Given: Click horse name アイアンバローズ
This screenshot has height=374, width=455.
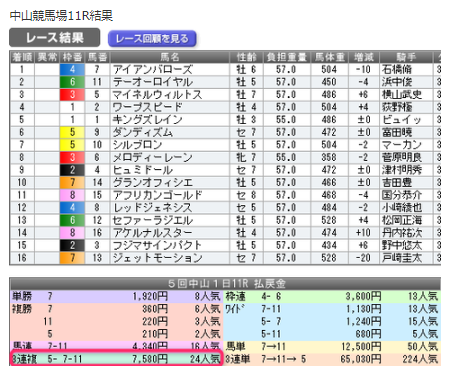Looking at the screenshot, I should point(153,69).
